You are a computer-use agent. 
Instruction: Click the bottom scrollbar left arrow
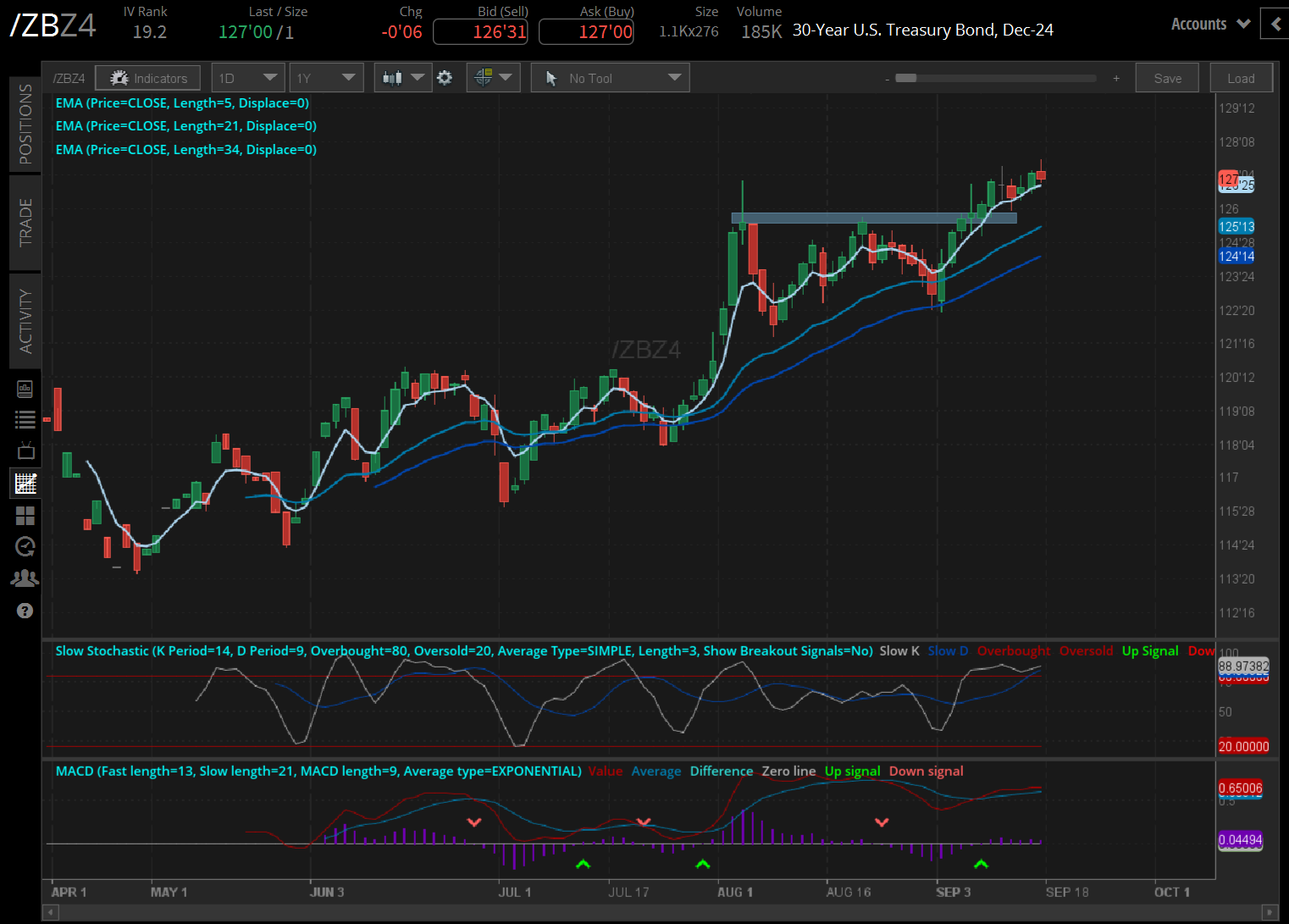click(50, 912)
